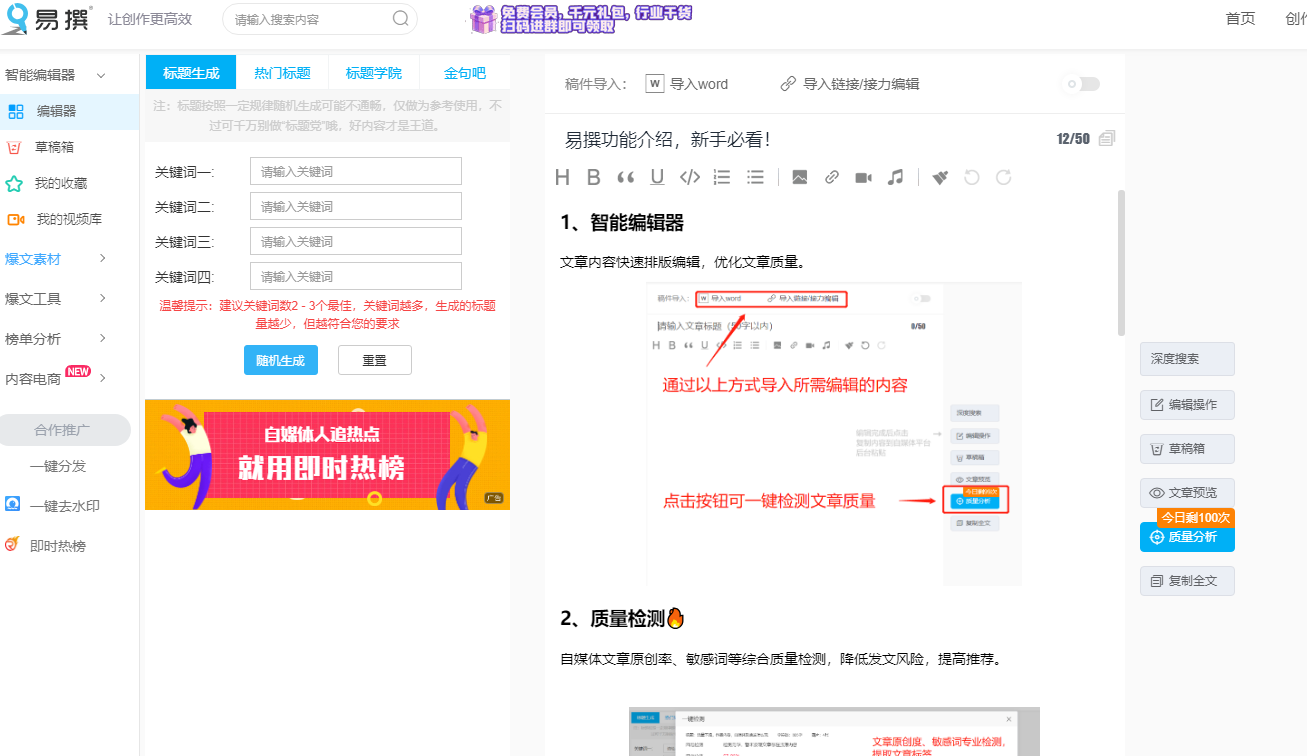Viewport: 1307px width, 756px height.
Task: Clear formatting with the brush icon
Action: point(939,177)
